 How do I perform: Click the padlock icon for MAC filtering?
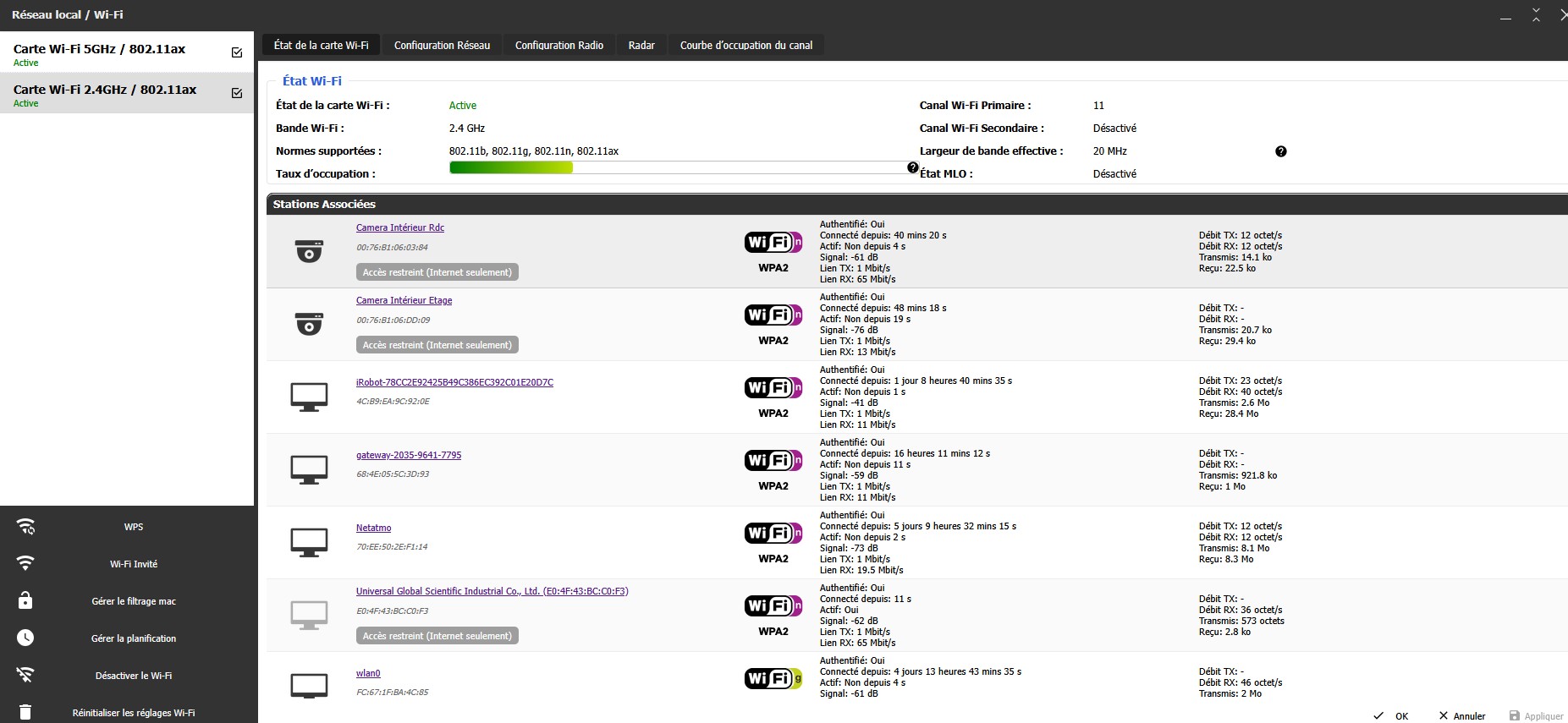tap(25, 600)
